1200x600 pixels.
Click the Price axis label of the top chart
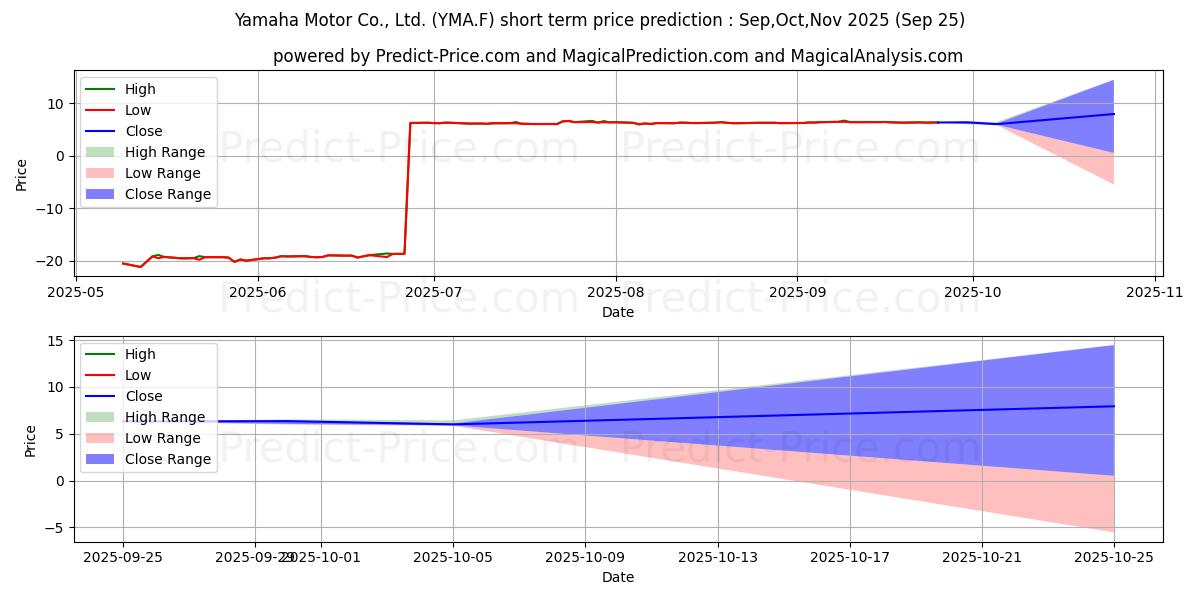click(21, 175)
